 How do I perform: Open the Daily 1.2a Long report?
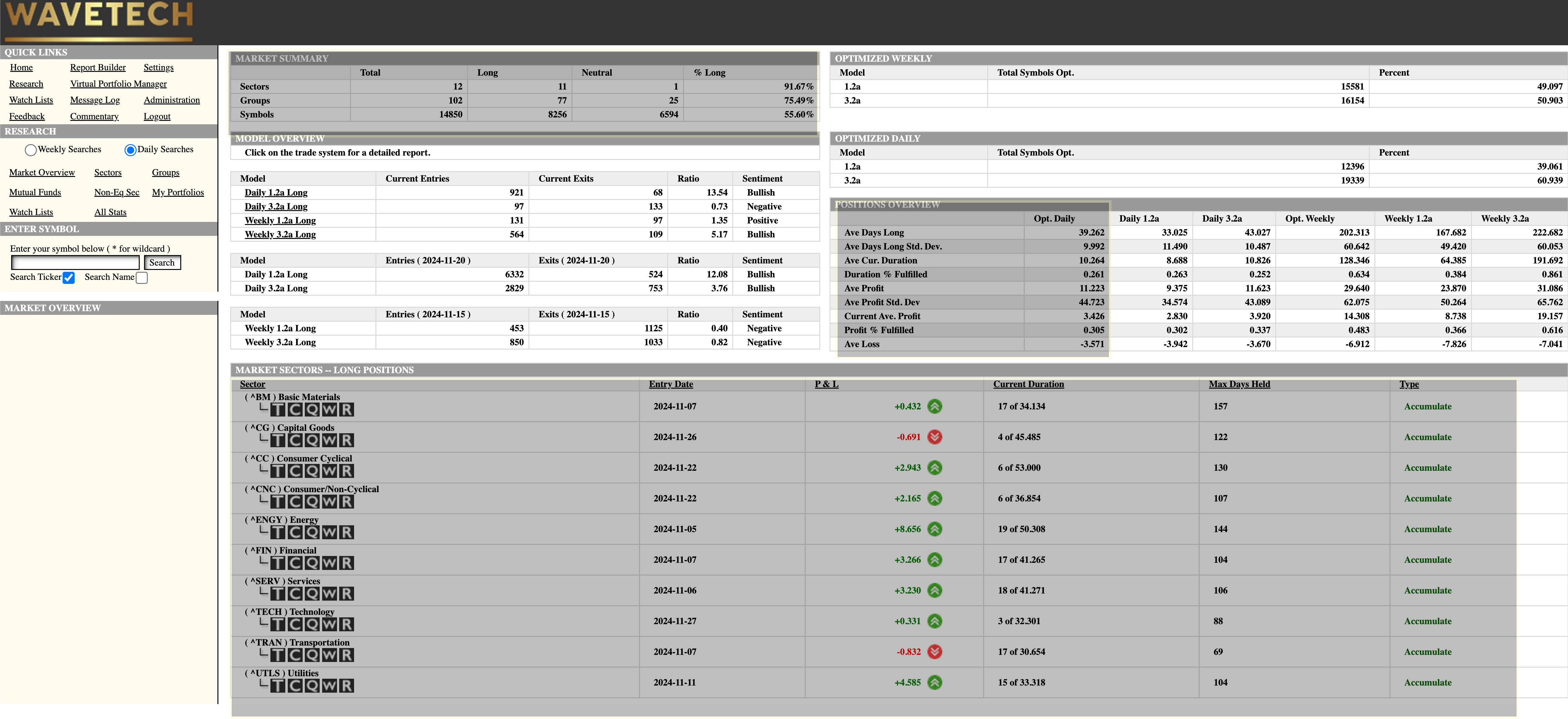276,192
